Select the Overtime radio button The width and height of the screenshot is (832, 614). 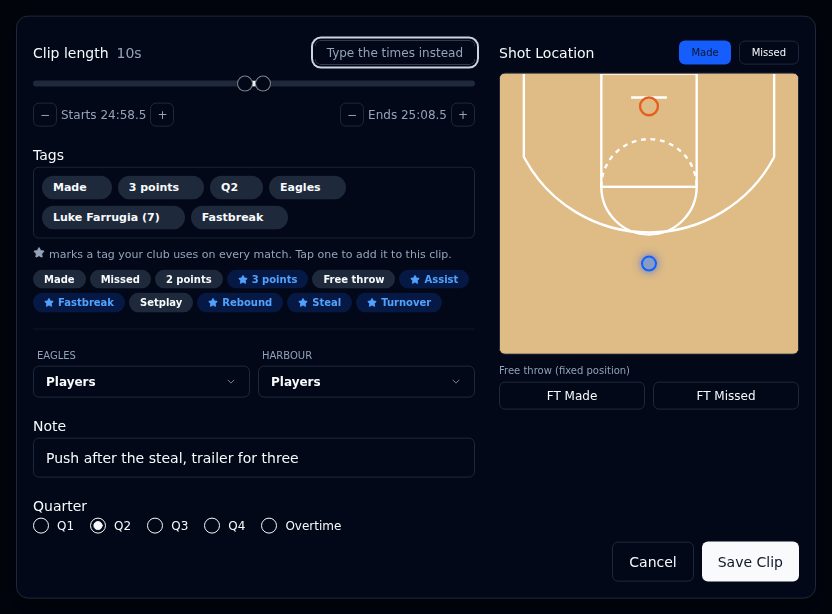pos(269,525)
